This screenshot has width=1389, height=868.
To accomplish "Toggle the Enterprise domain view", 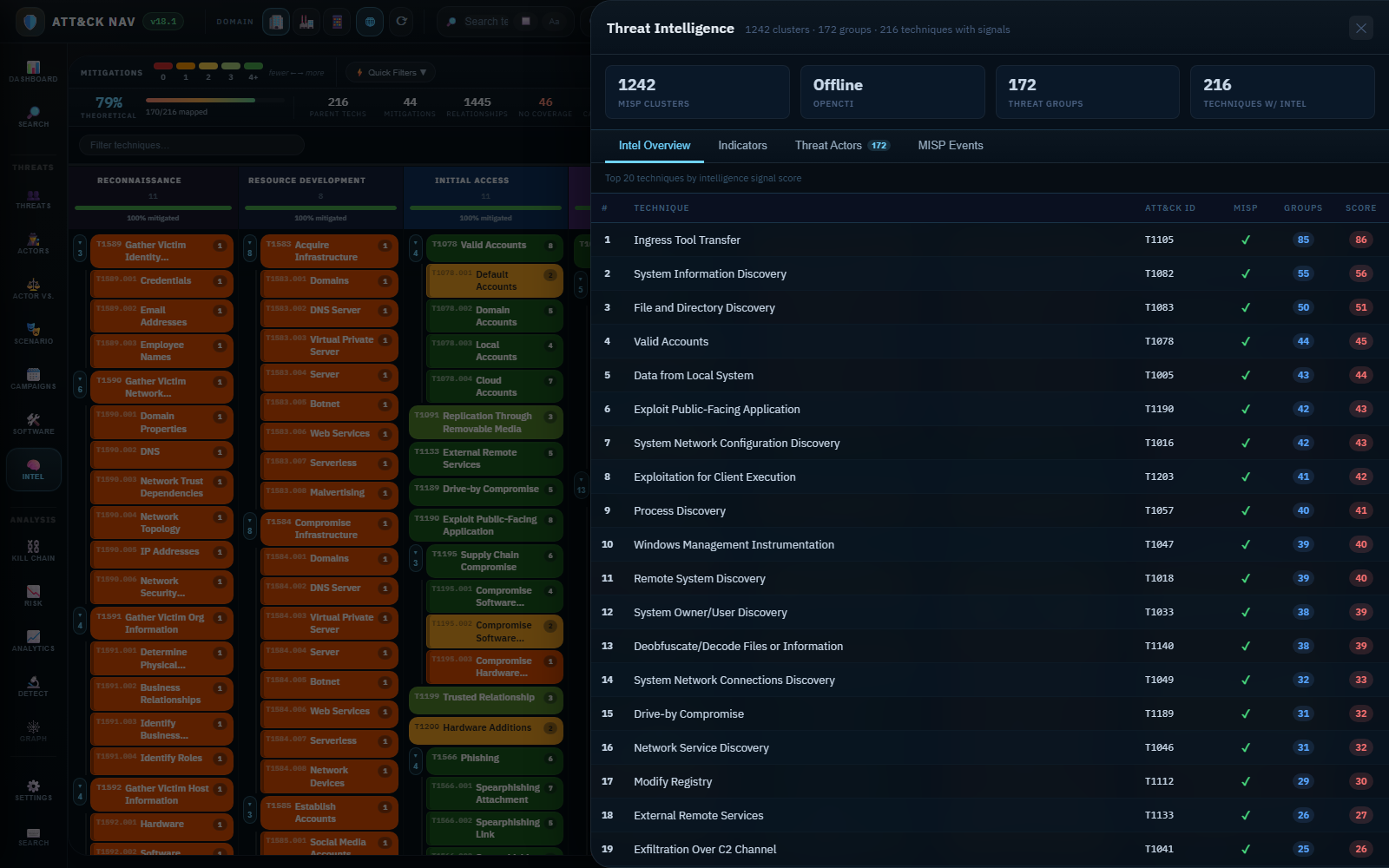I will click(276, 21).
